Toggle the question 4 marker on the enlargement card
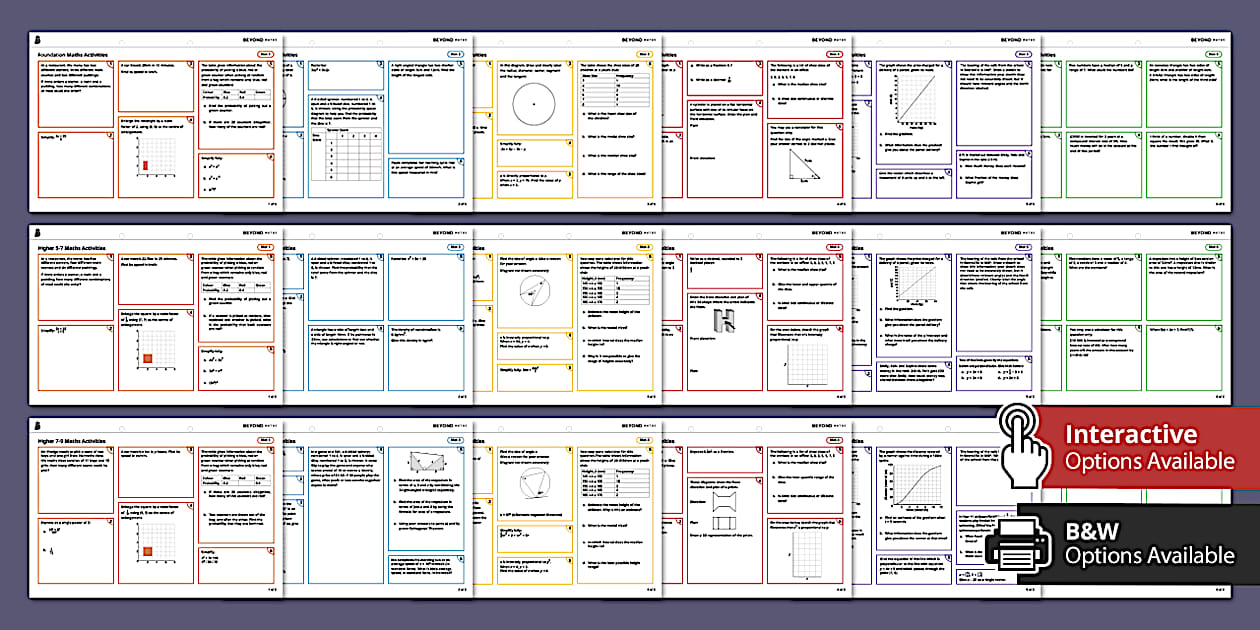Viewport: 1260px width, 630px height. click(190, 119)
